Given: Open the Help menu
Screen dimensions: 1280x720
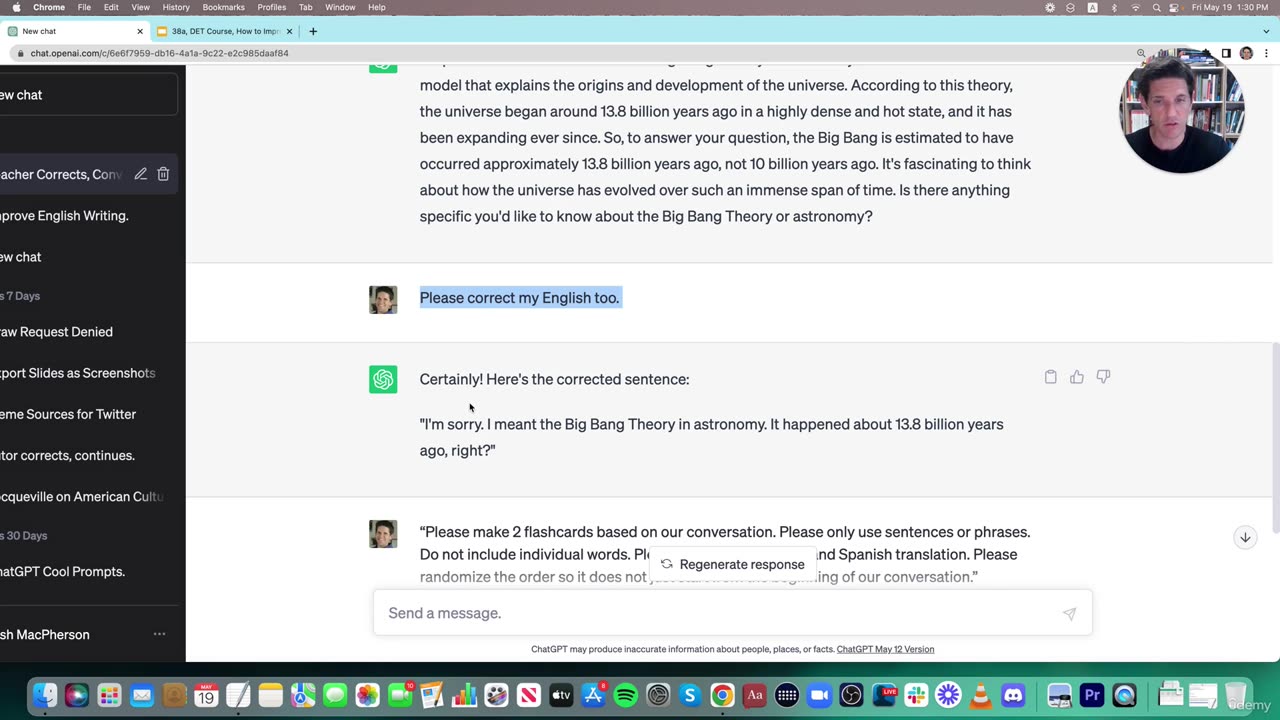Looking at the screenshot, I should point(377,7).
